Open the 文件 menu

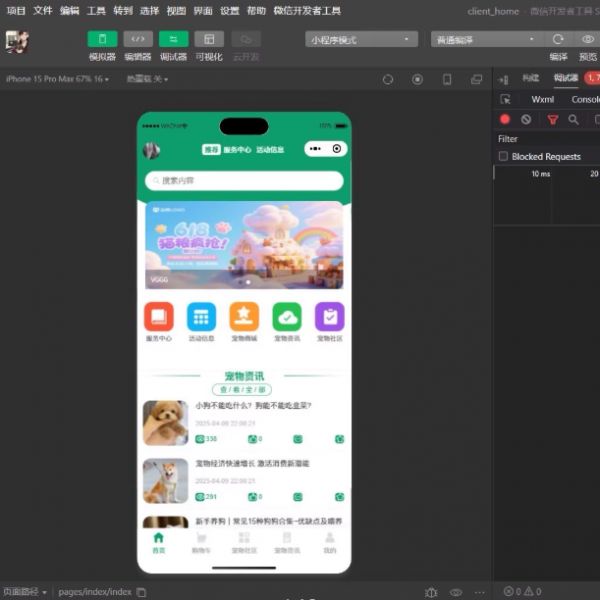(x=42, y=11)
